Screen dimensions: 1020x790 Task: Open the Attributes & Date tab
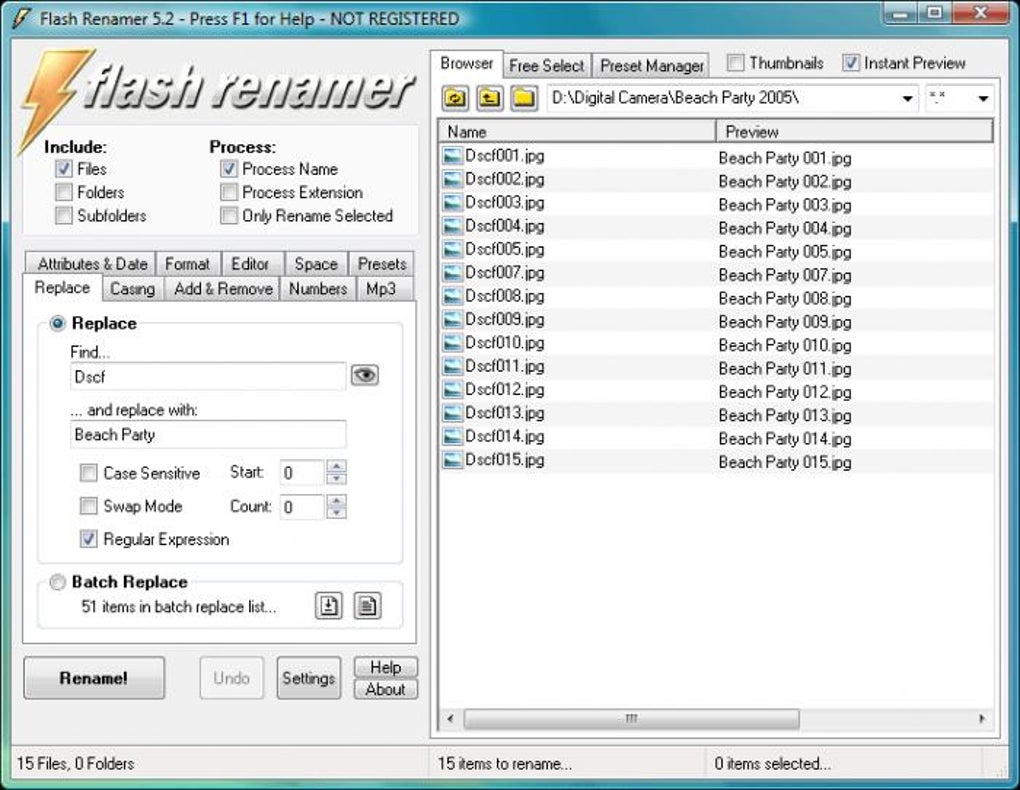[92, 264]
